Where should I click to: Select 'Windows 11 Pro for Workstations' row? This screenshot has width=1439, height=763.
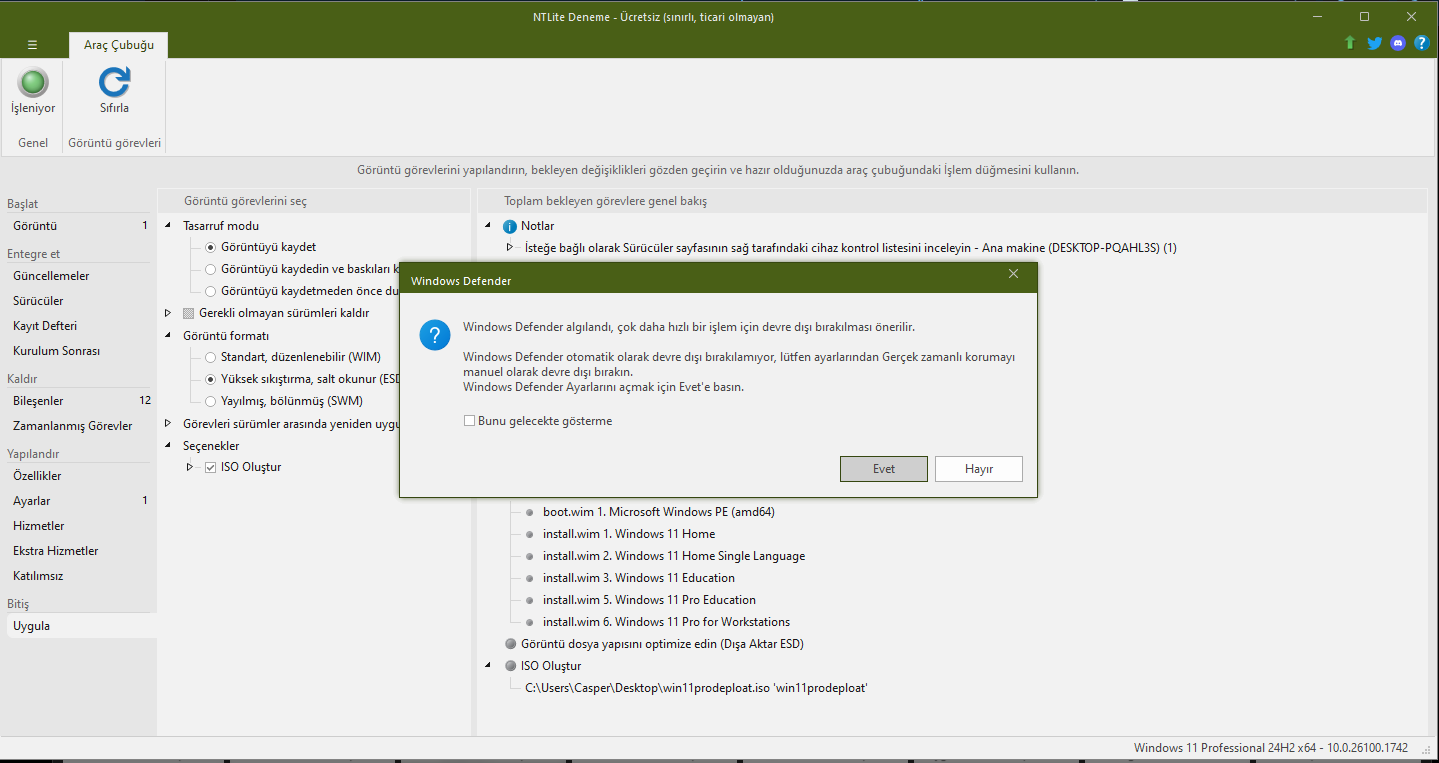(666, 622)
